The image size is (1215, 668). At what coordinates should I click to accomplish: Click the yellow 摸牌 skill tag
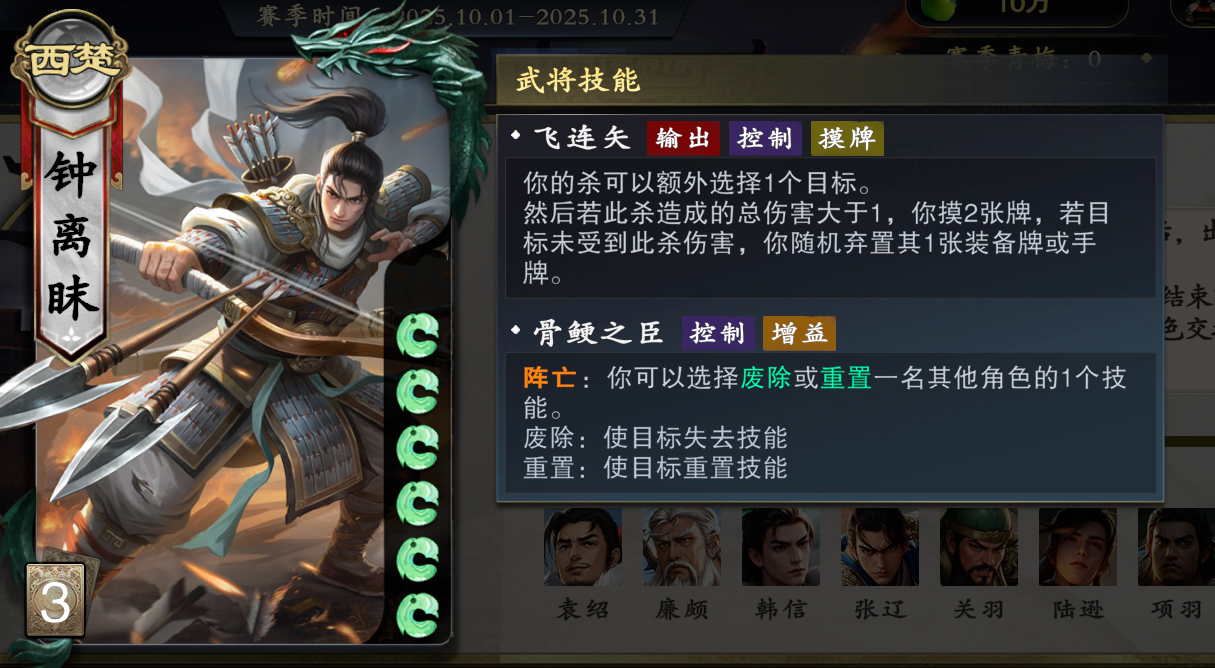click(x=848, y=138)
